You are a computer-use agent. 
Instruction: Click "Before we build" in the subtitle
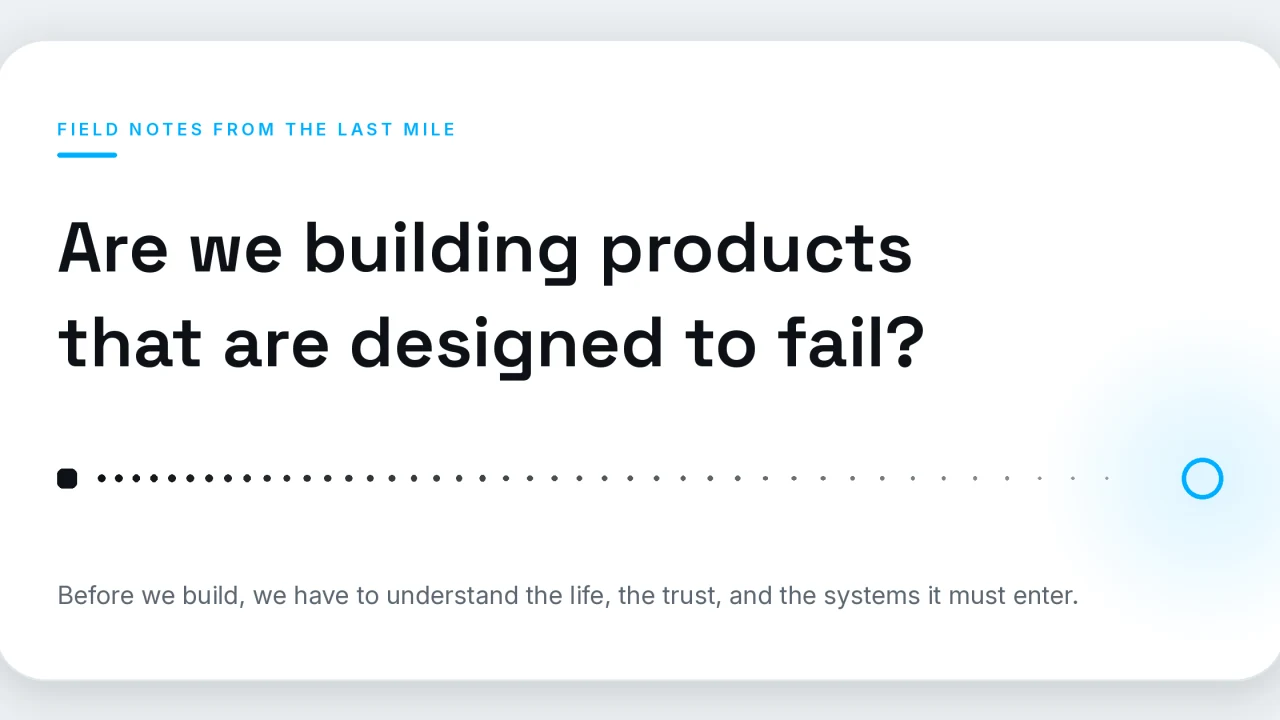point(149,596)
